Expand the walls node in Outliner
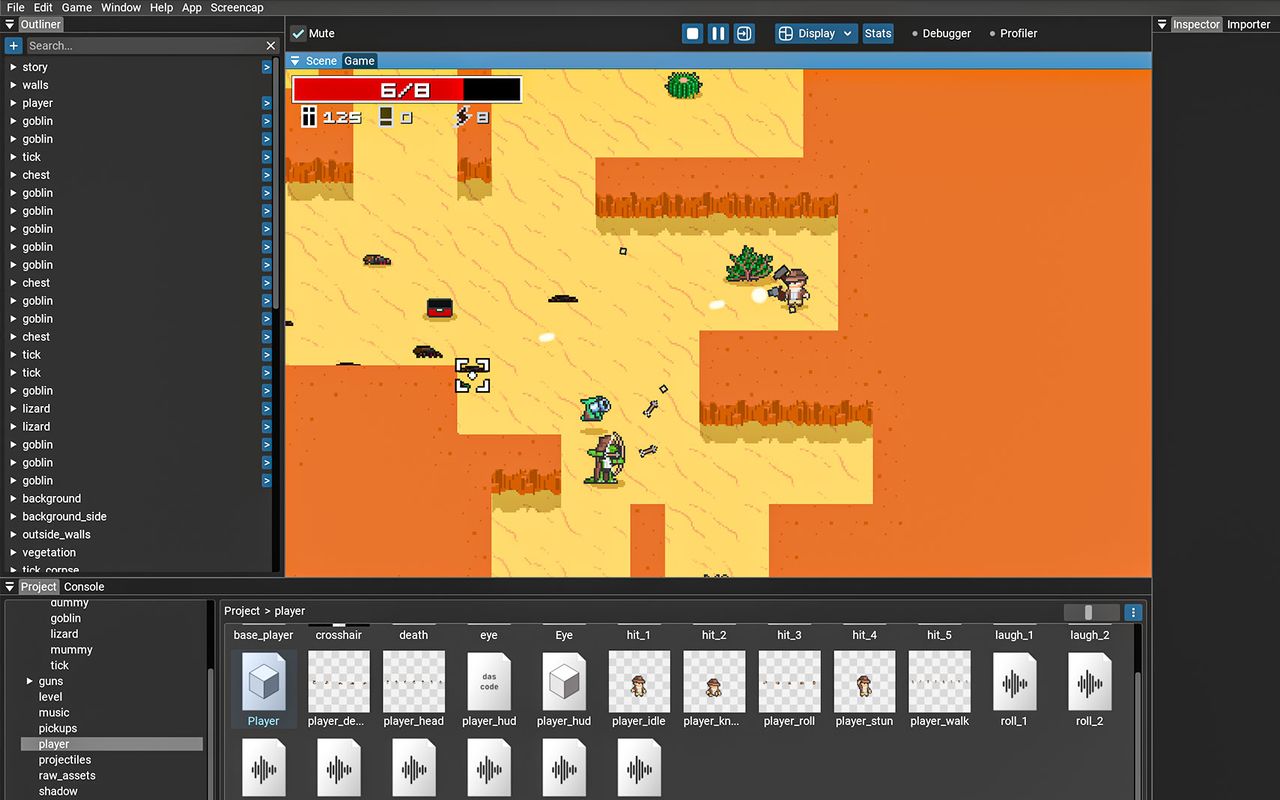The height and width of the screenshot is (800, 1280). tap(13, 85)
